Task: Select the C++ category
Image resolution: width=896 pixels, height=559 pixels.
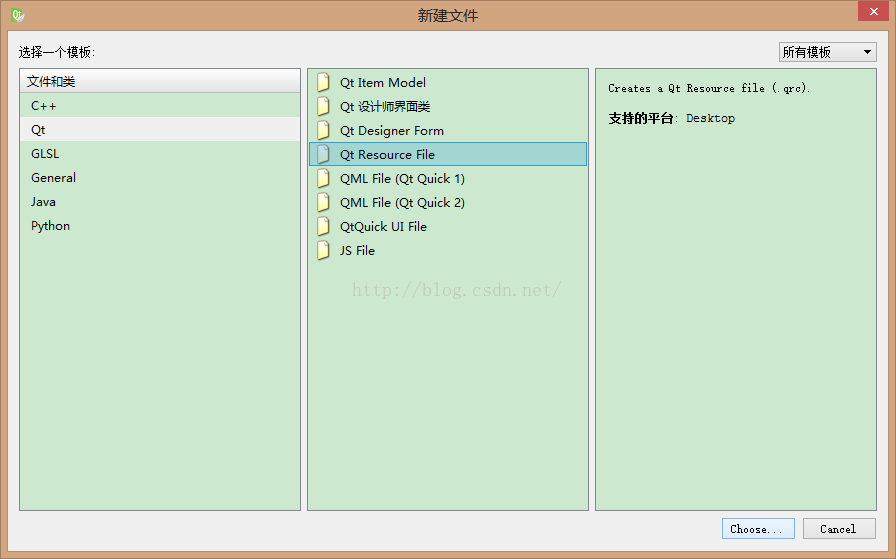Action: coord(160,106)
